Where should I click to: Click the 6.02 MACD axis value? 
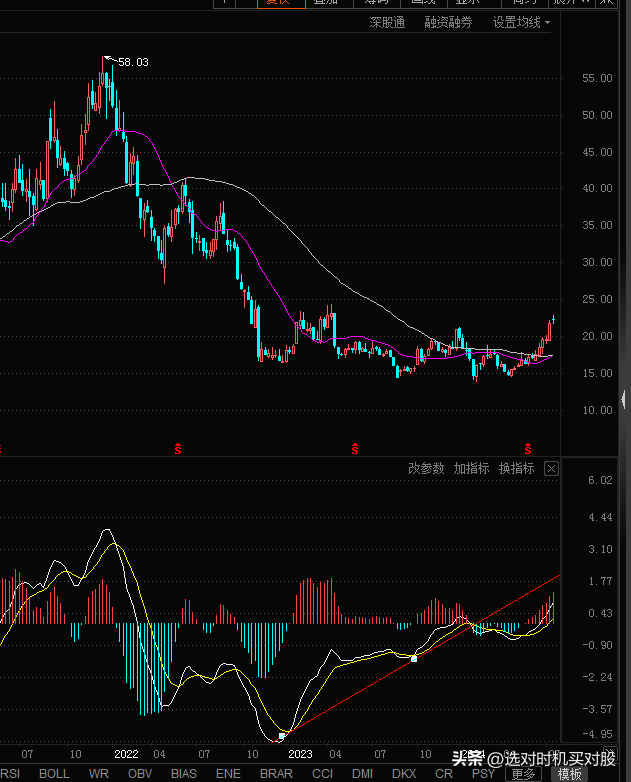coord(600,480)
